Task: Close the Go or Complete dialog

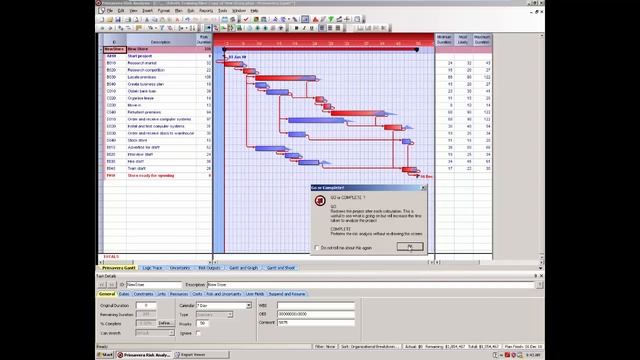Action: [424, 188]
